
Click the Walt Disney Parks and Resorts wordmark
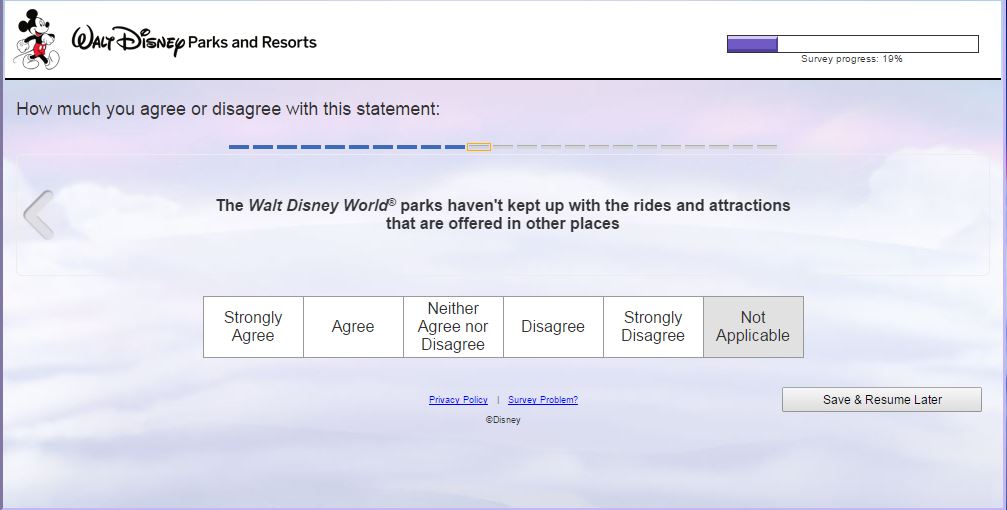point(194,42)
